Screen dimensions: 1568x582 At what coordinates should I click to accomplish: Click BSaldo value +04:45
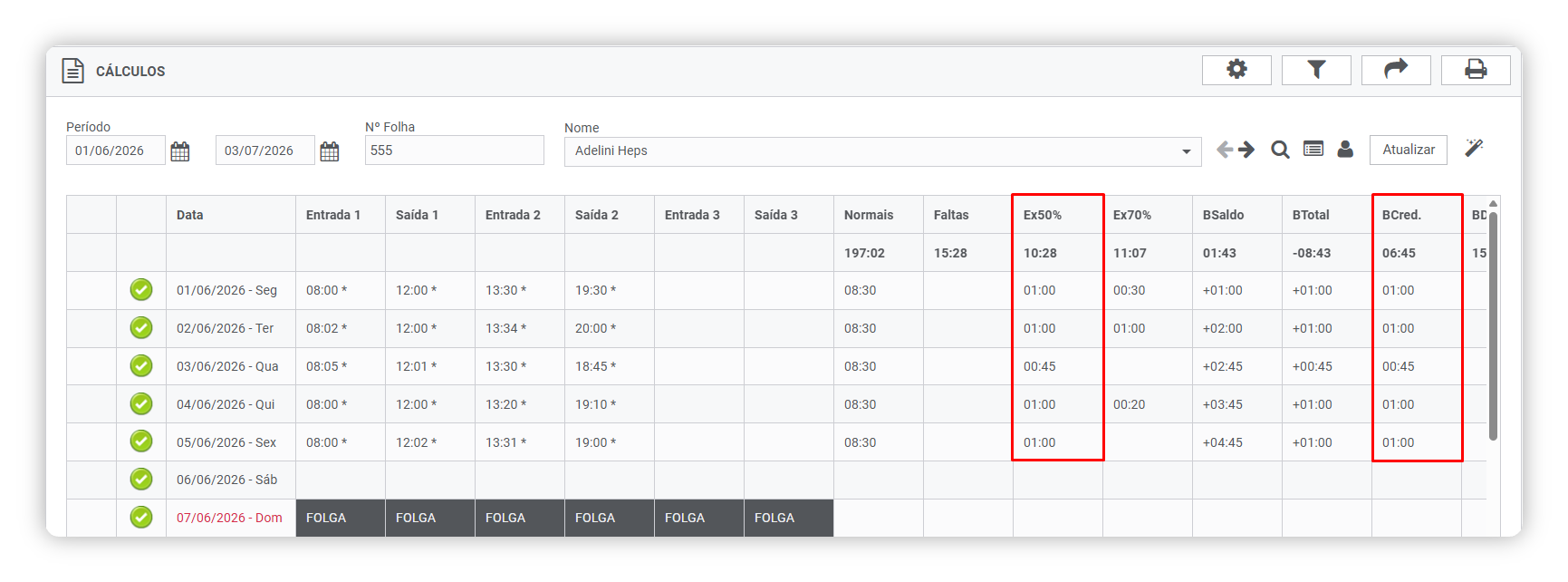tap(1237, 442)
